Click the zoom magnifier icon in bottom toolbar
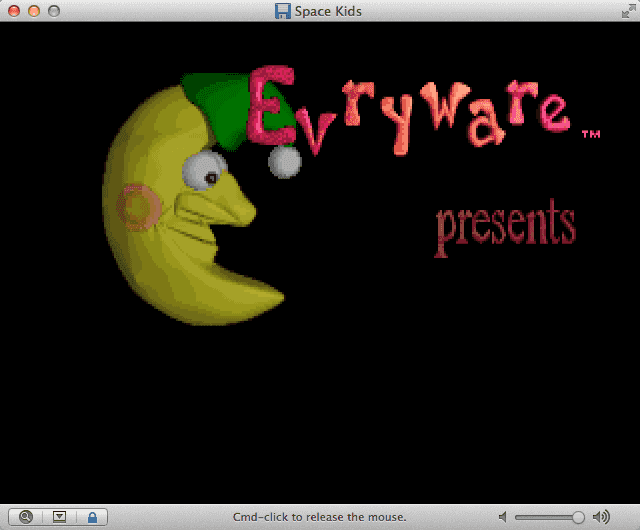640x530 pixels. (26, 517)
